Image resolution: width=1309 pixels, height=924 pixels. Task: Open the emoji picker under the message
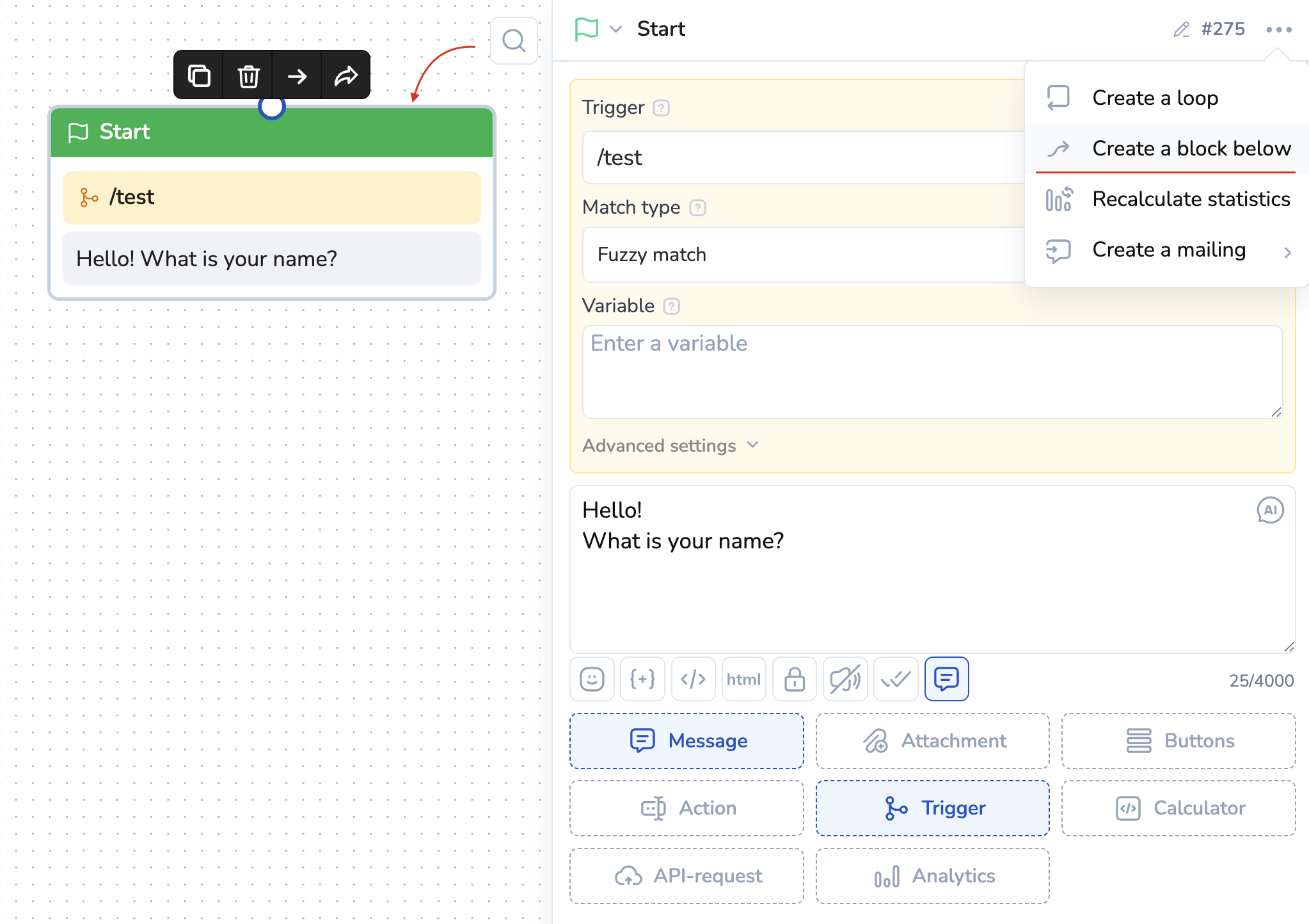click(x=592, y=679)
